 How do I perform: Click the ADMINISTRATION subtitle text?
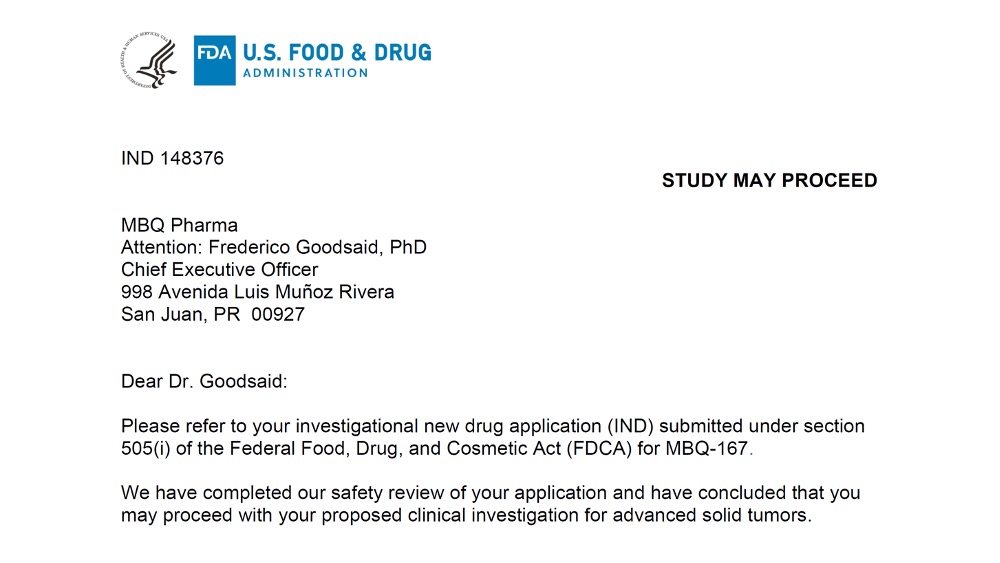pos(305,73)
